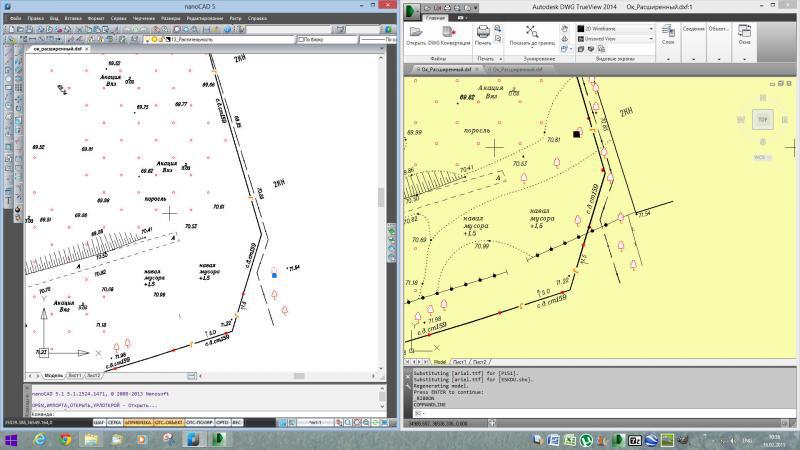Open Internet Explorer from the taskbar
This screenshot has height=450, width=800.
click(x=39, y=440)
